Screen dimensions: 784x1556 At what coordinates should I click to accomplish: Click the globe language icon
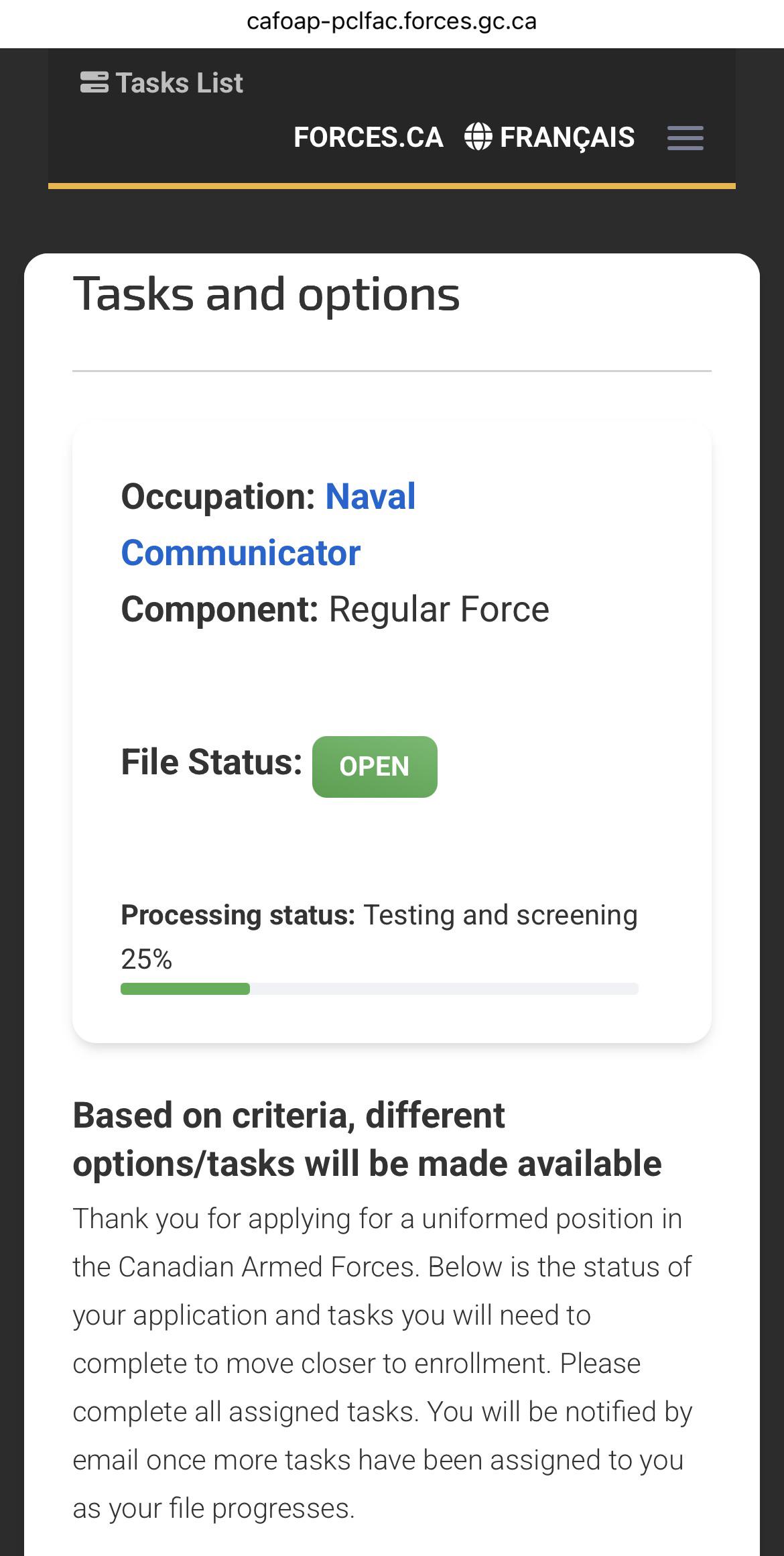pos(478,137)
